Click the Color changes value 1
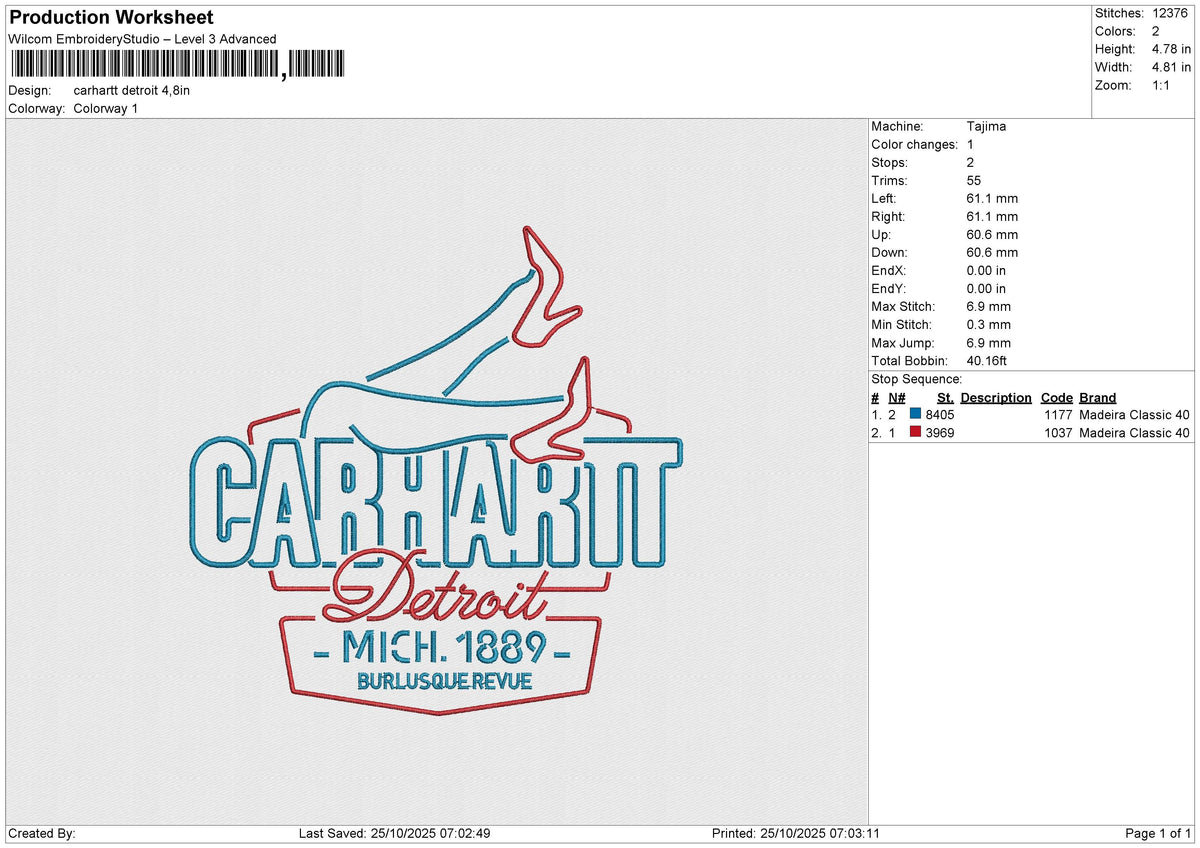1200x848 pixels. pos(971,145)
